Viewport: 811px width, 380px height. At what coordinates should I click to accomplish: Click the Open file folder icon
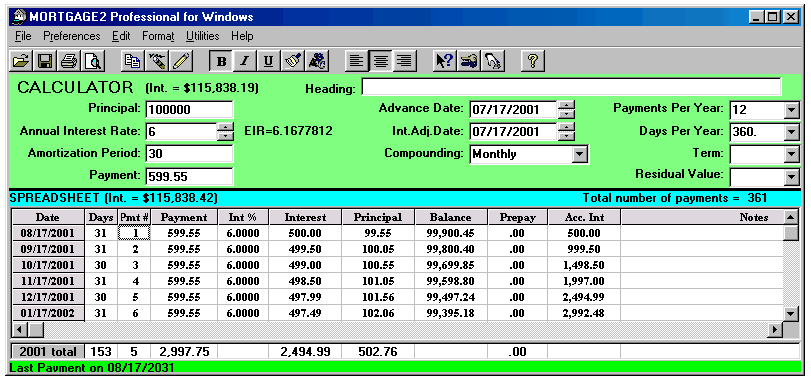pyautogui.click(x=22, y=62)
